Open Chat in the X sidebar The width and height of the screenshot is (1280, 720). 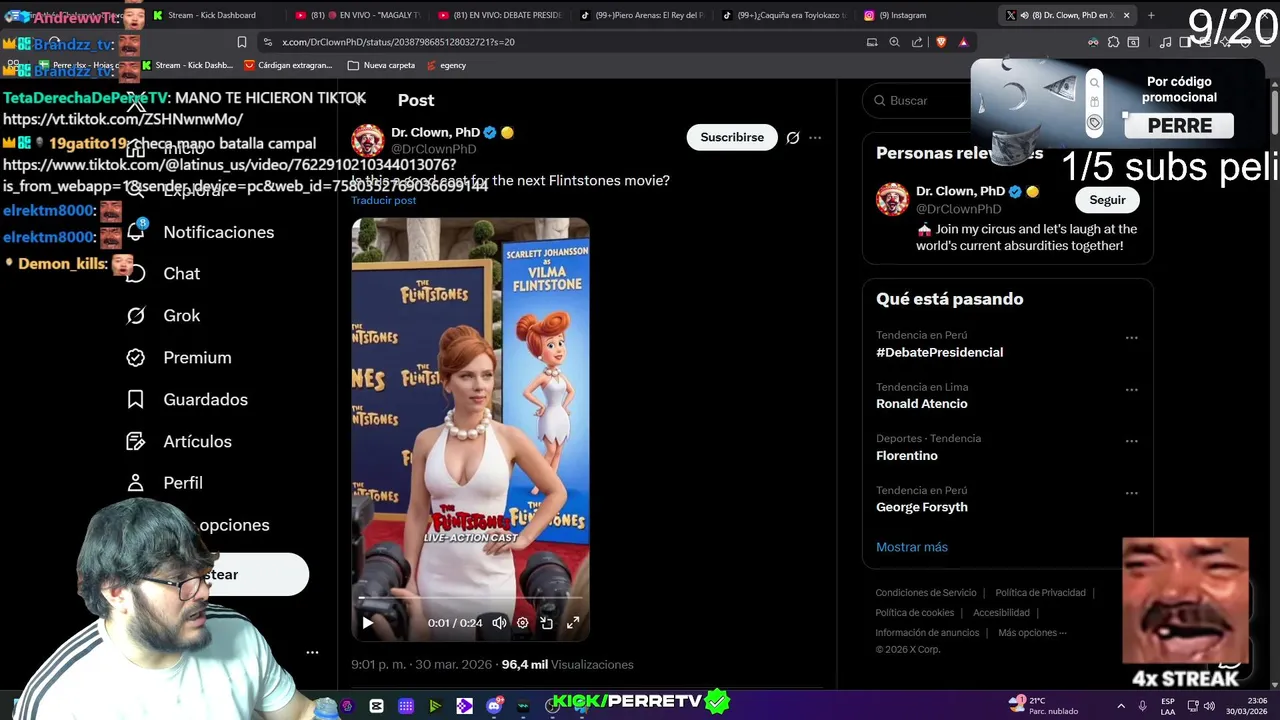point(181,273)
